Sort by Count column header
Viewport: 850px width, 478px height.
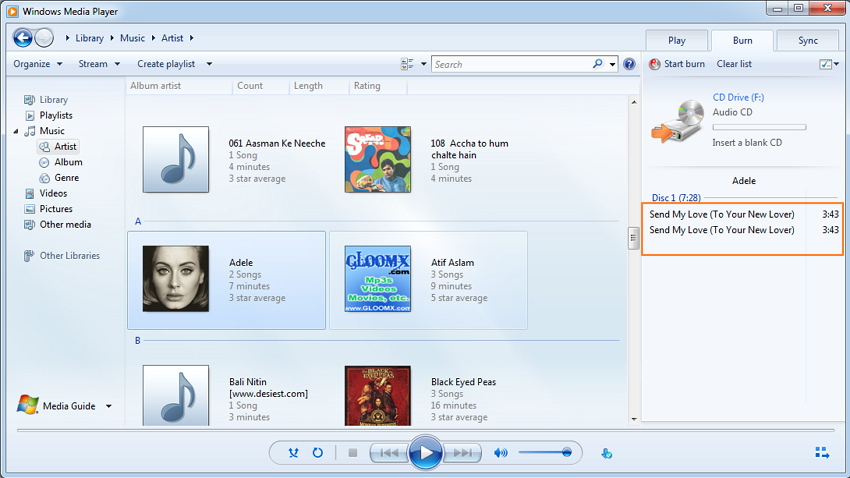(261, 86)
